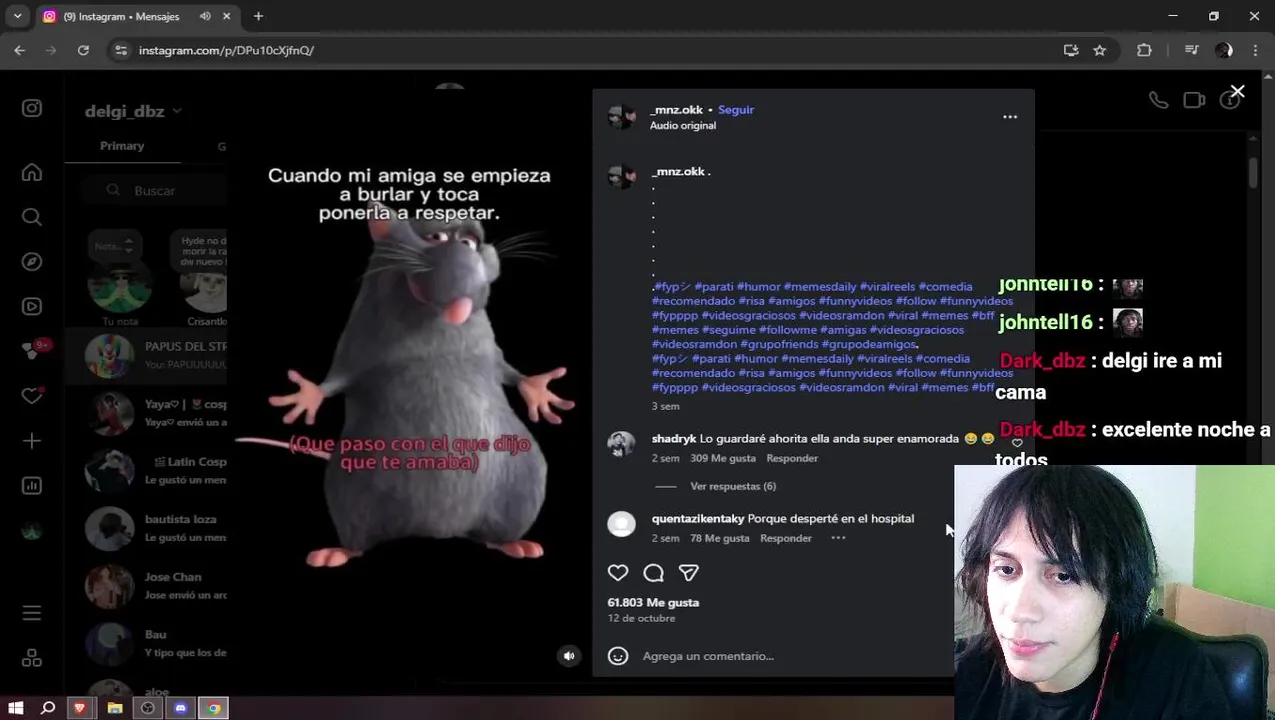1275x720 pixels.
Task: Open the More hamburger menu in sidebar
Action: (x=32, y=613)
